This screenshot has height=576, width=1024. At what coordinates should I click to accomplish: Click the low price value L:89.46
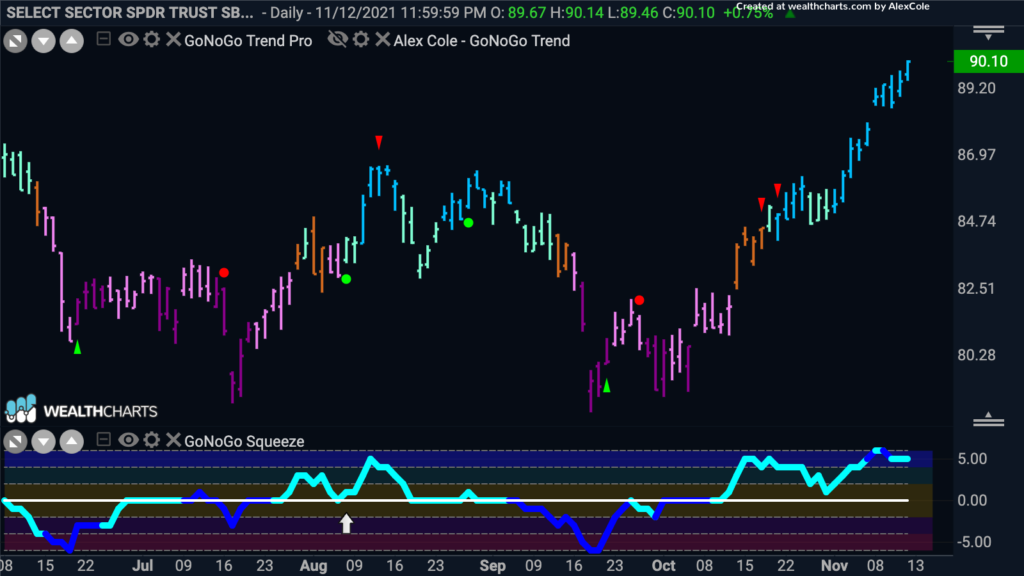point(632,12)
